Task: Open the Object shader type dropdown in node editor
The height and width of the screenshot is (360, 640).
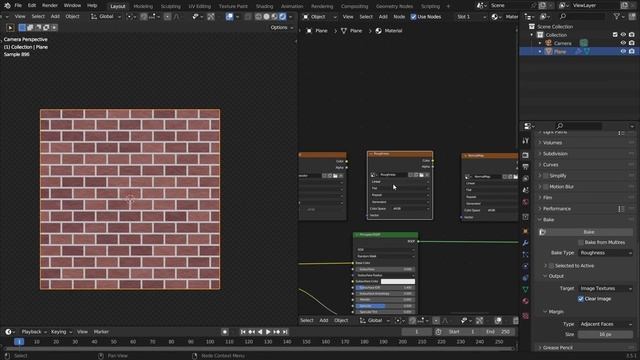Action: [x=320, y=17]
